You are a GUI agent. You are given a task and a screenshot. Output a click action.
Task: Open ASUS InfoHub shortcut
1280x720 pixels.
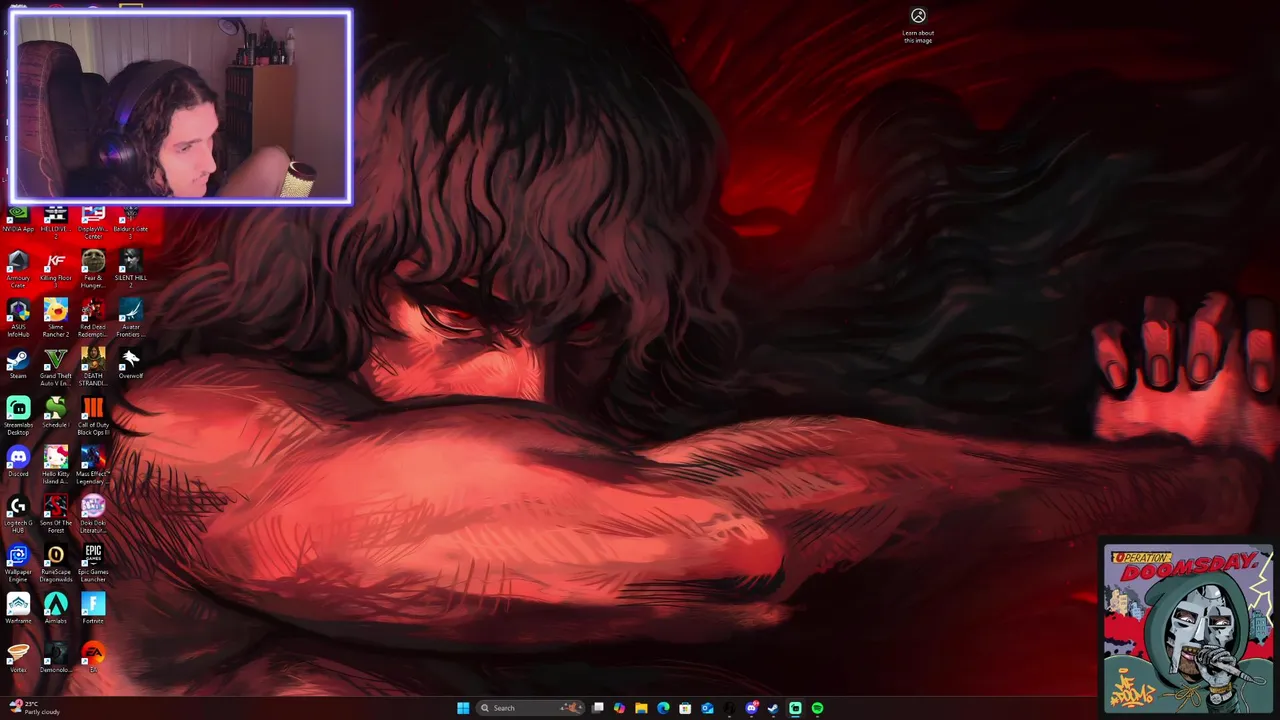click(x=18, y=318)
